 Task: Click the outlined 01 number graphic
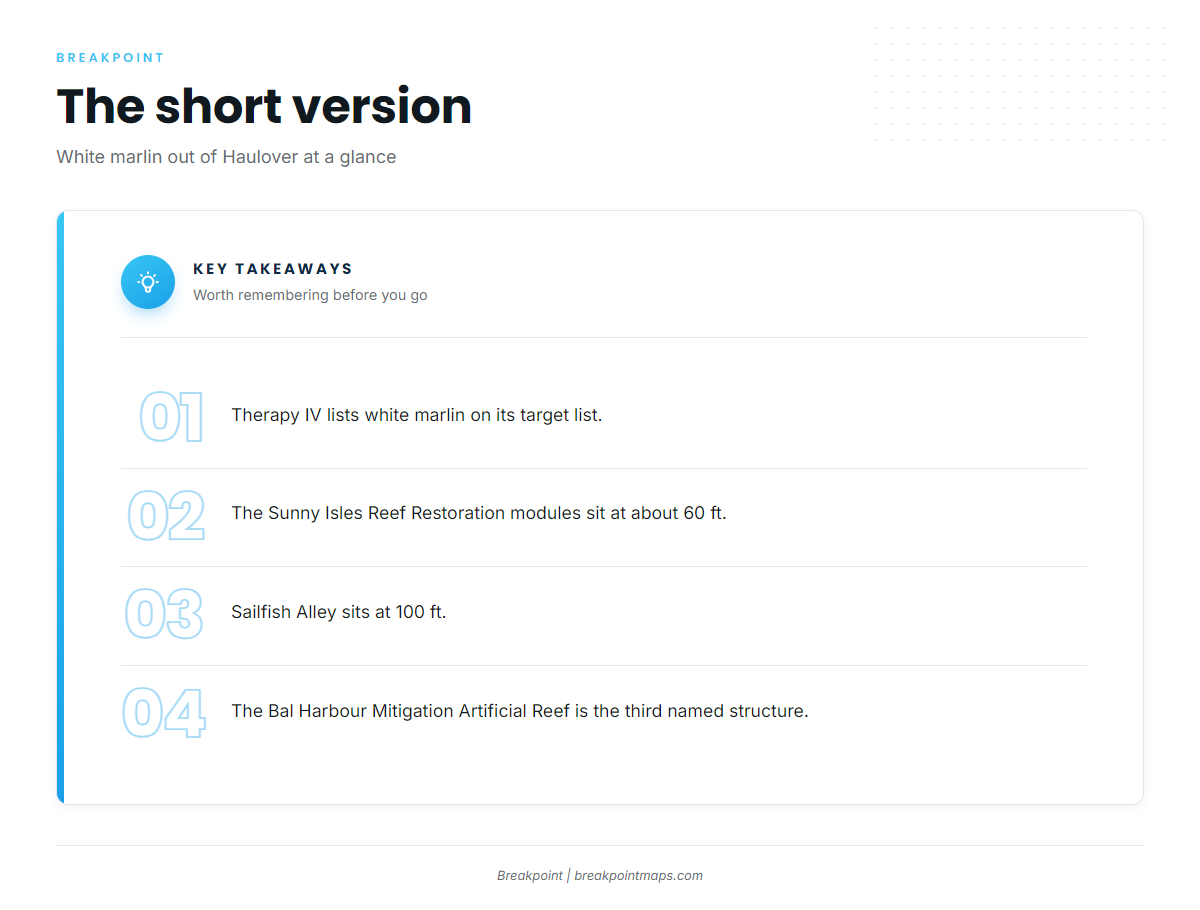pyautogui.click(x=171, y=417)
